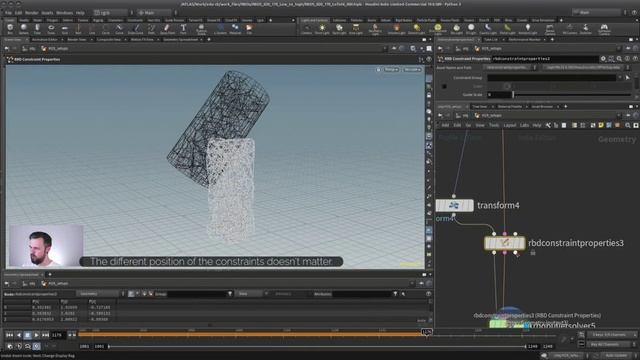Select the Circle shelf tool
Viewport: 640px width, 360px height.
pos(105,29)
